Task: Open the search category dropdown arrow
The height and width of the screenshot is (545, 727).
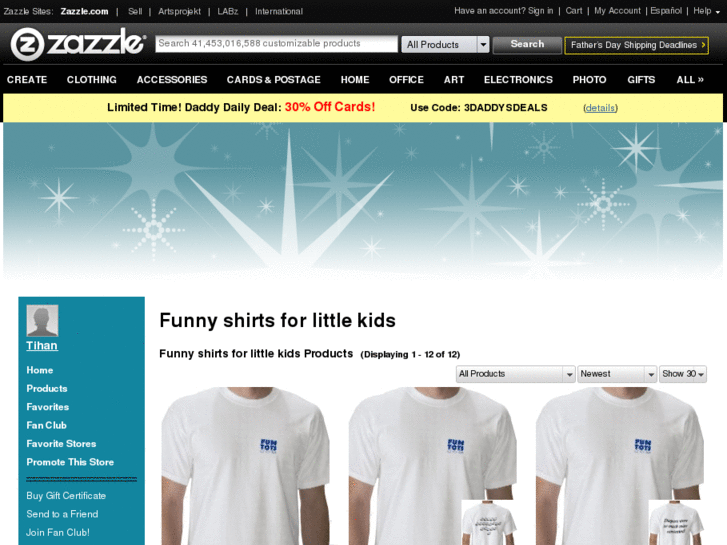Action: (x=483, y=45)
